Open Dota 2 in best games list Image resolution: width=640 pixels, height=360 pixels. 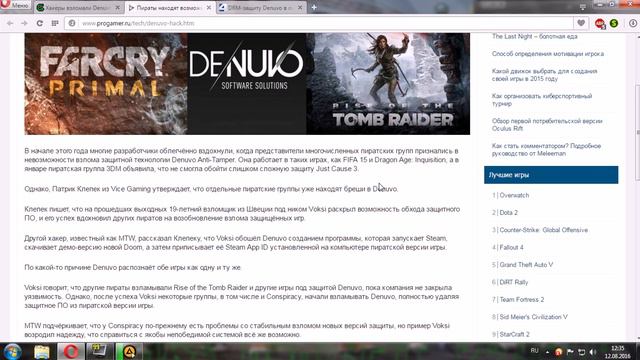point(508,212)
